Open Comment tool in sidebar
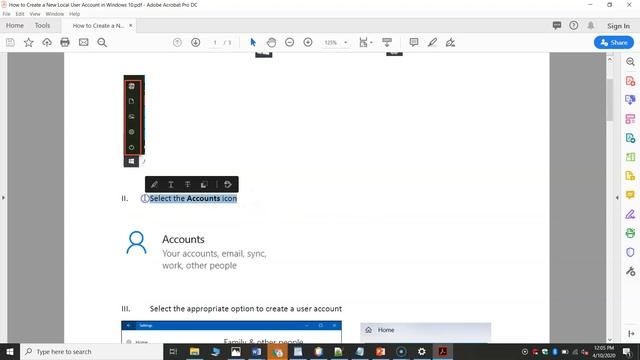Viewport: 640px width, 360px height. tap(630, 195)
